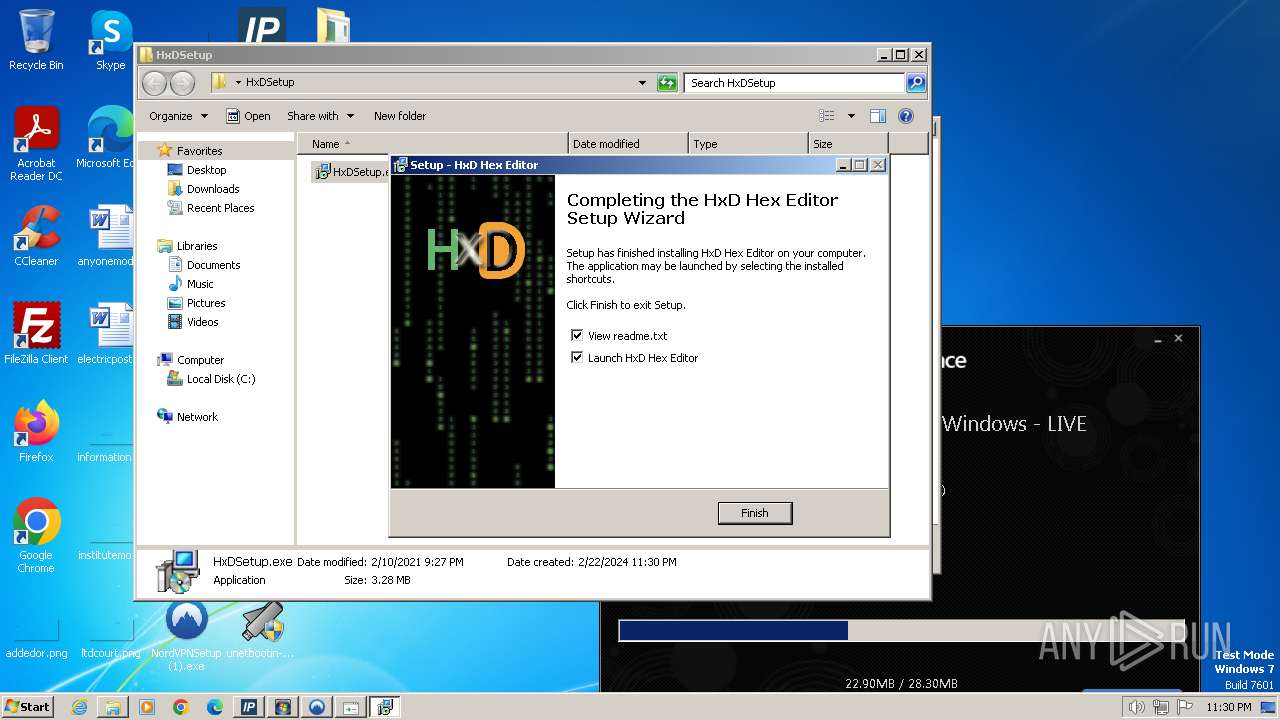Open Media Player taskbar icon
This screenshot has width=1280, height=720.
[x=147, y=707]
